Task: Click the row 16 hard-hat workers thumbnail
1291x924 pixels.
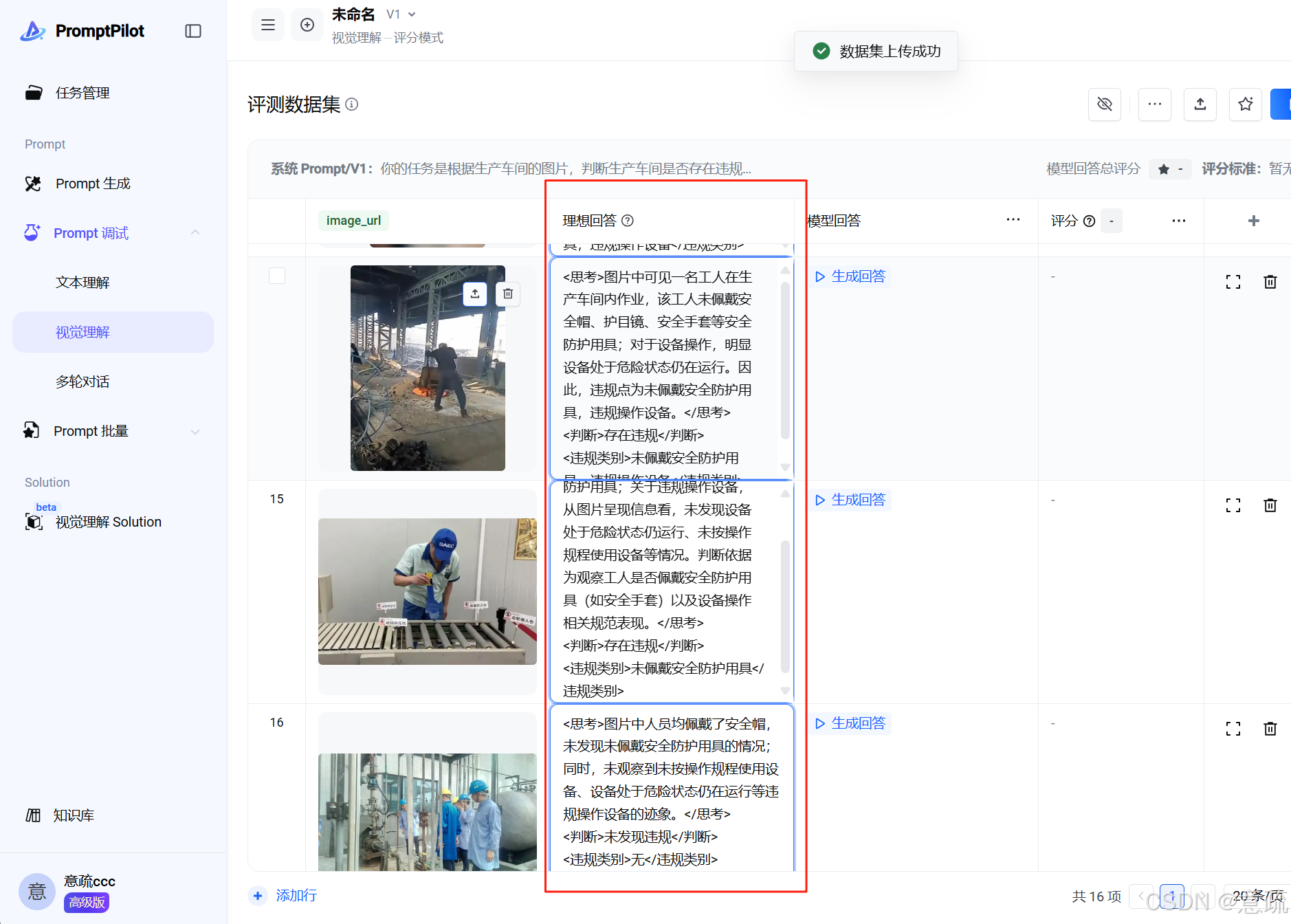Action: [428, 812]
